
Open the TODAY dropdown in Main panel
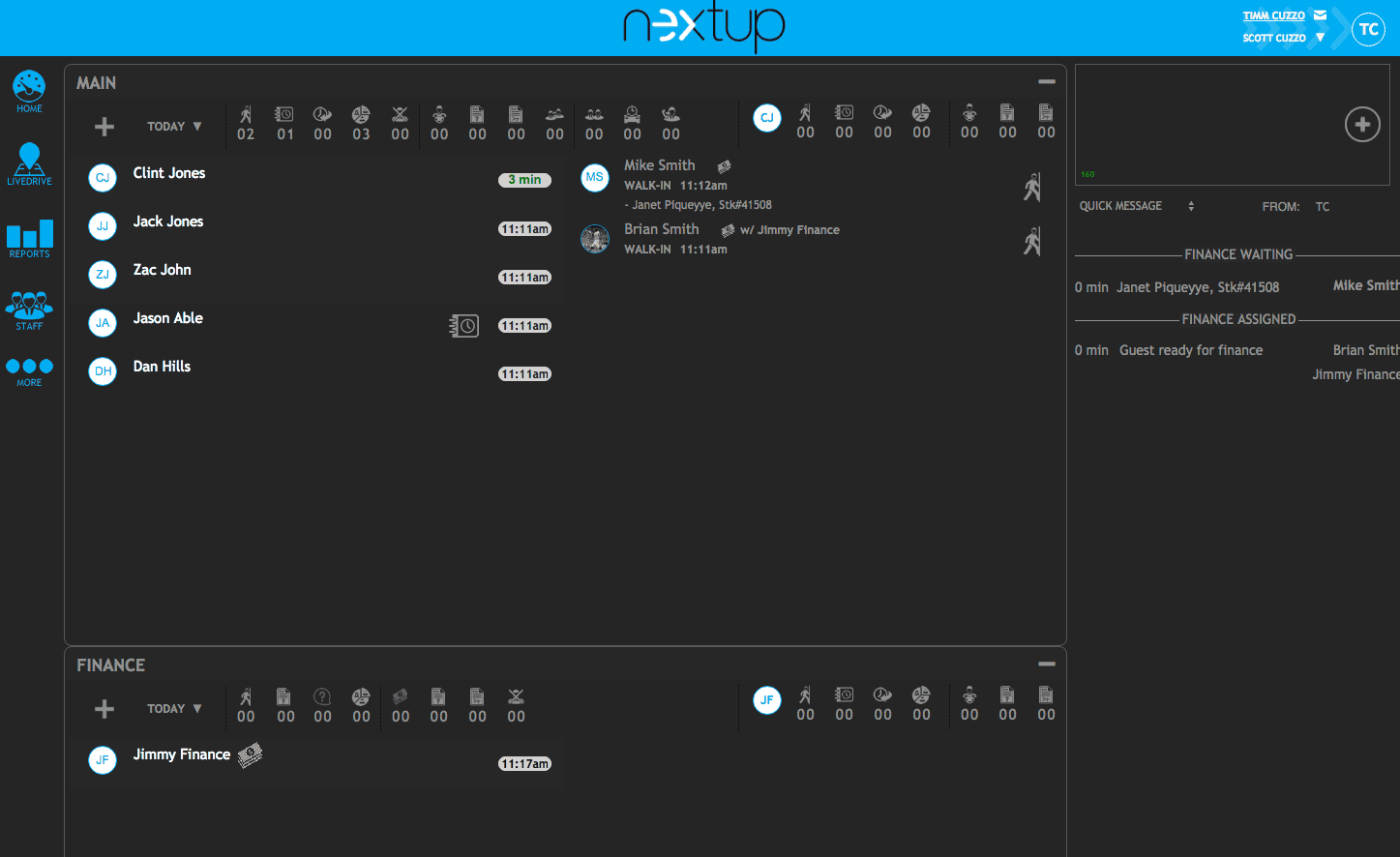click(x=174, y=127)
